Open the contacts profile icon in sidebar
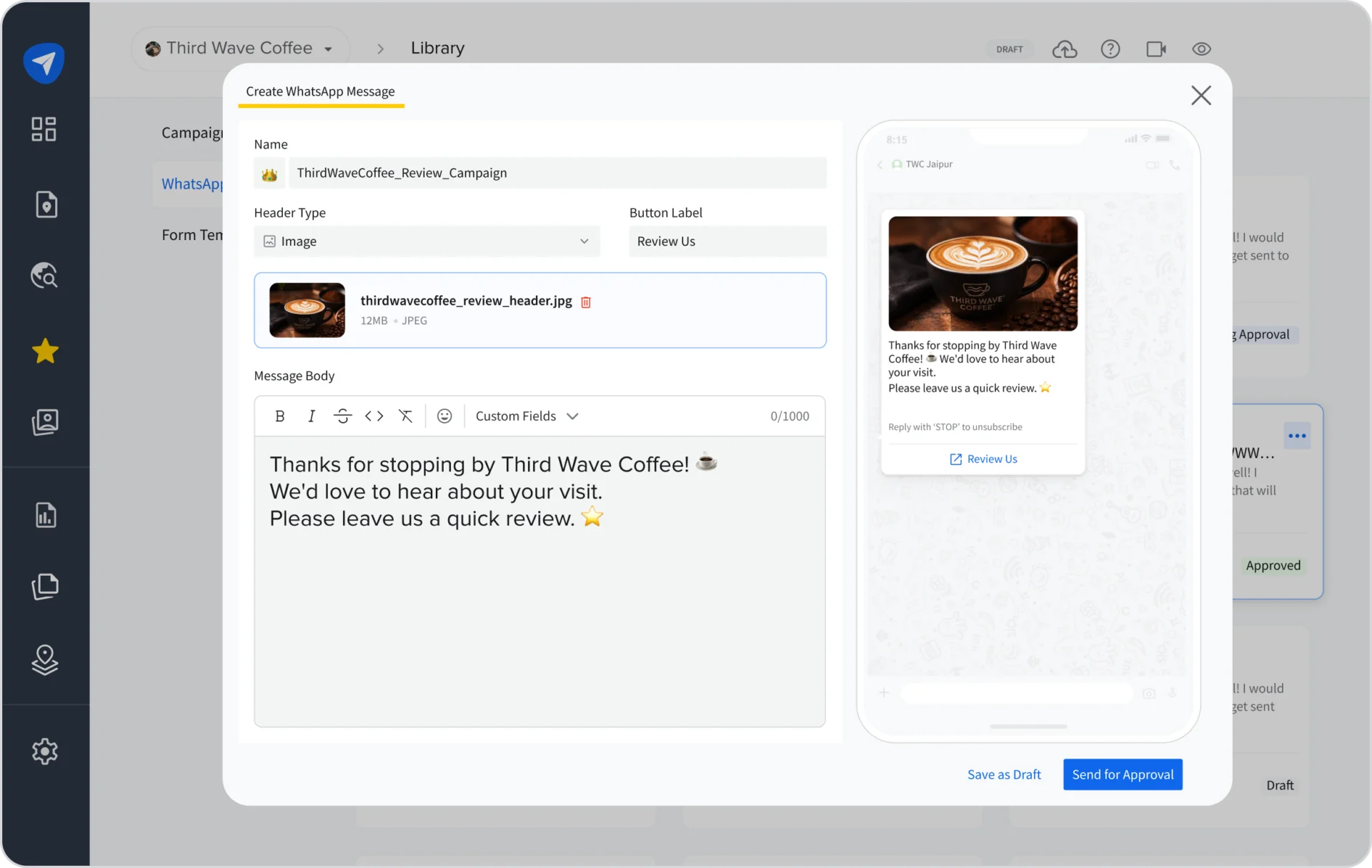This screenshot has height=868, width=1372. click(45, 421)
